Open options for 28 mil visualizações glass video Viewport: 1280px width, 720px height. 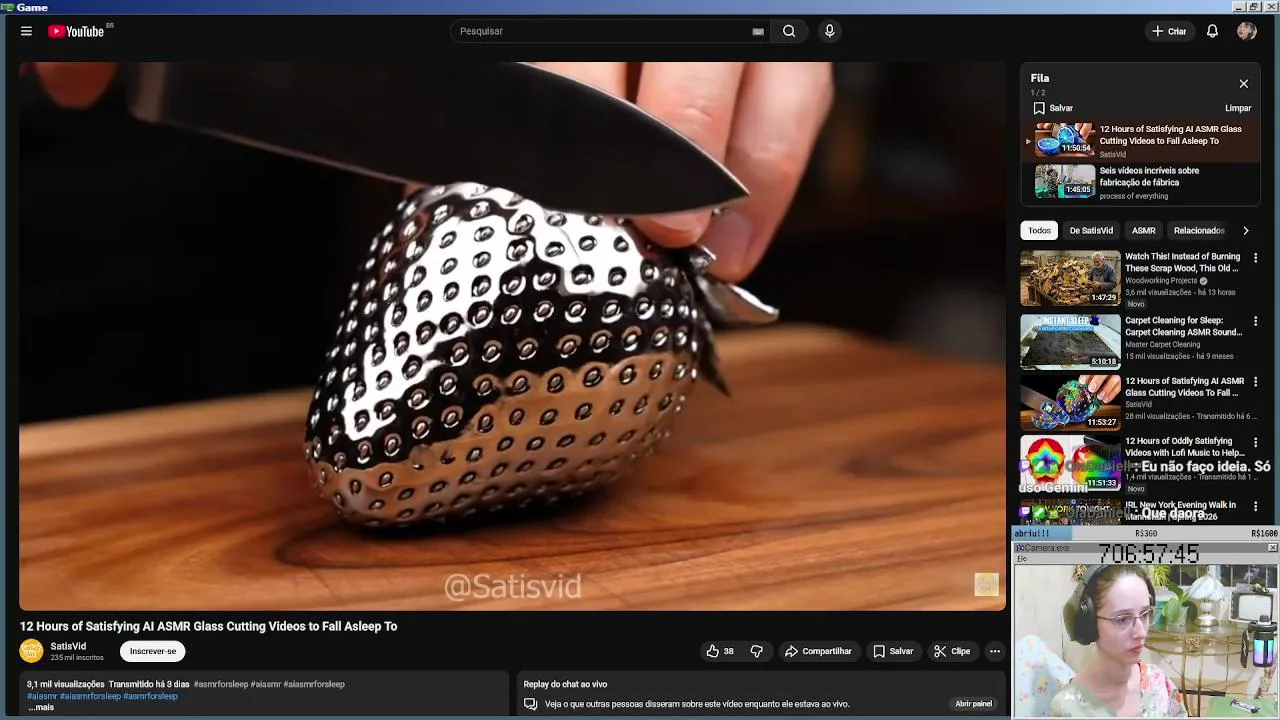point(1255,382)
